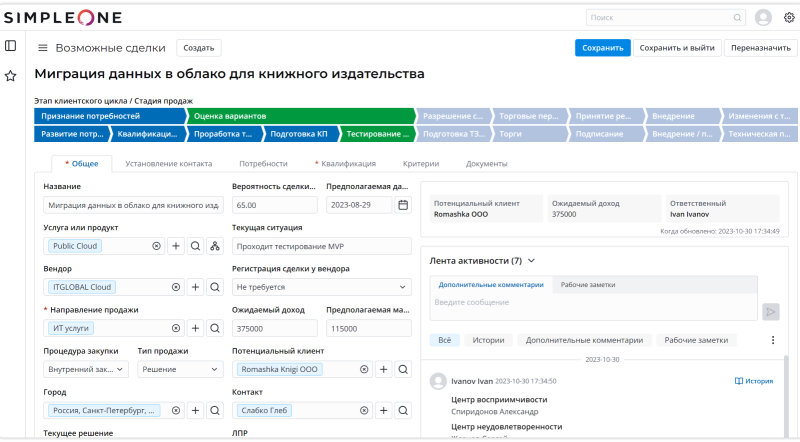The width and height of the screenshot is (800, 442).
Task: Switch to Документы tab
Action: [x=486, y=164]
